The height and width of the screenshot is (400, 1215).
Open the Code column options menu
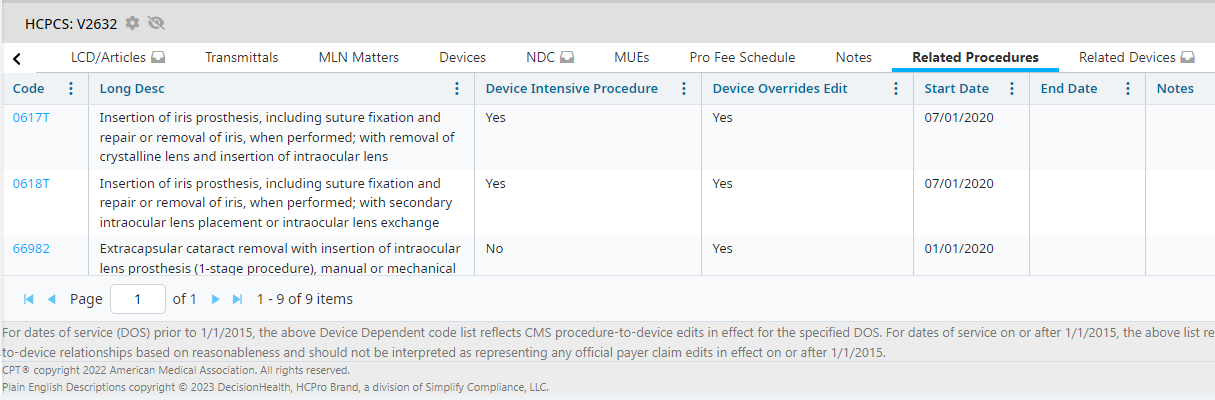coord(71,88)
